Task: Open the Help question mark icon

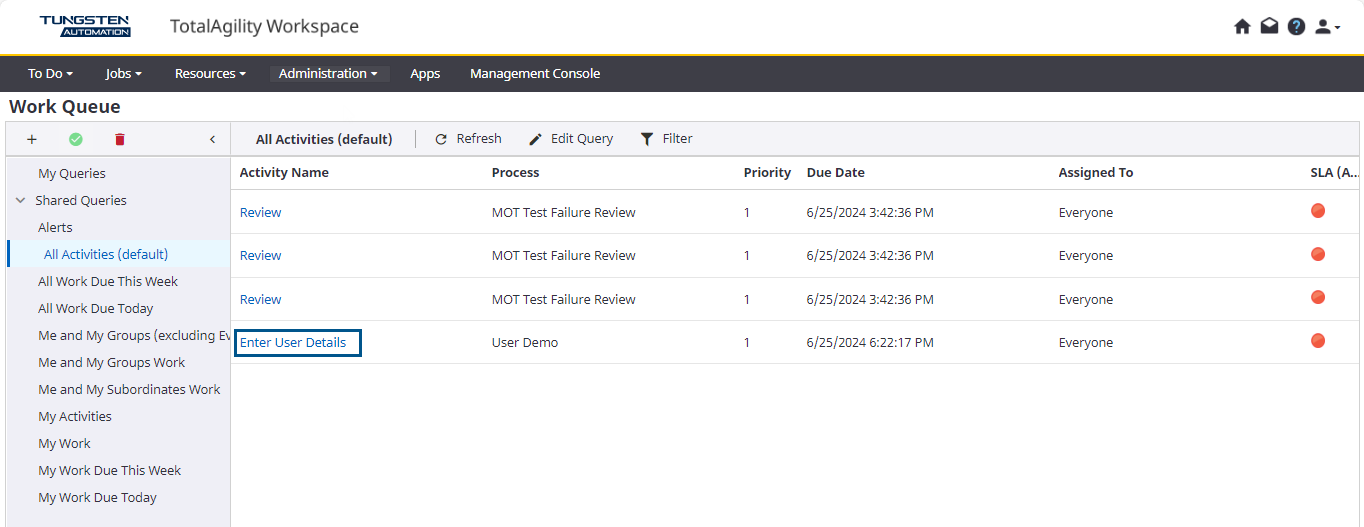Action: pyautogui.click(x=1296, y=27)
